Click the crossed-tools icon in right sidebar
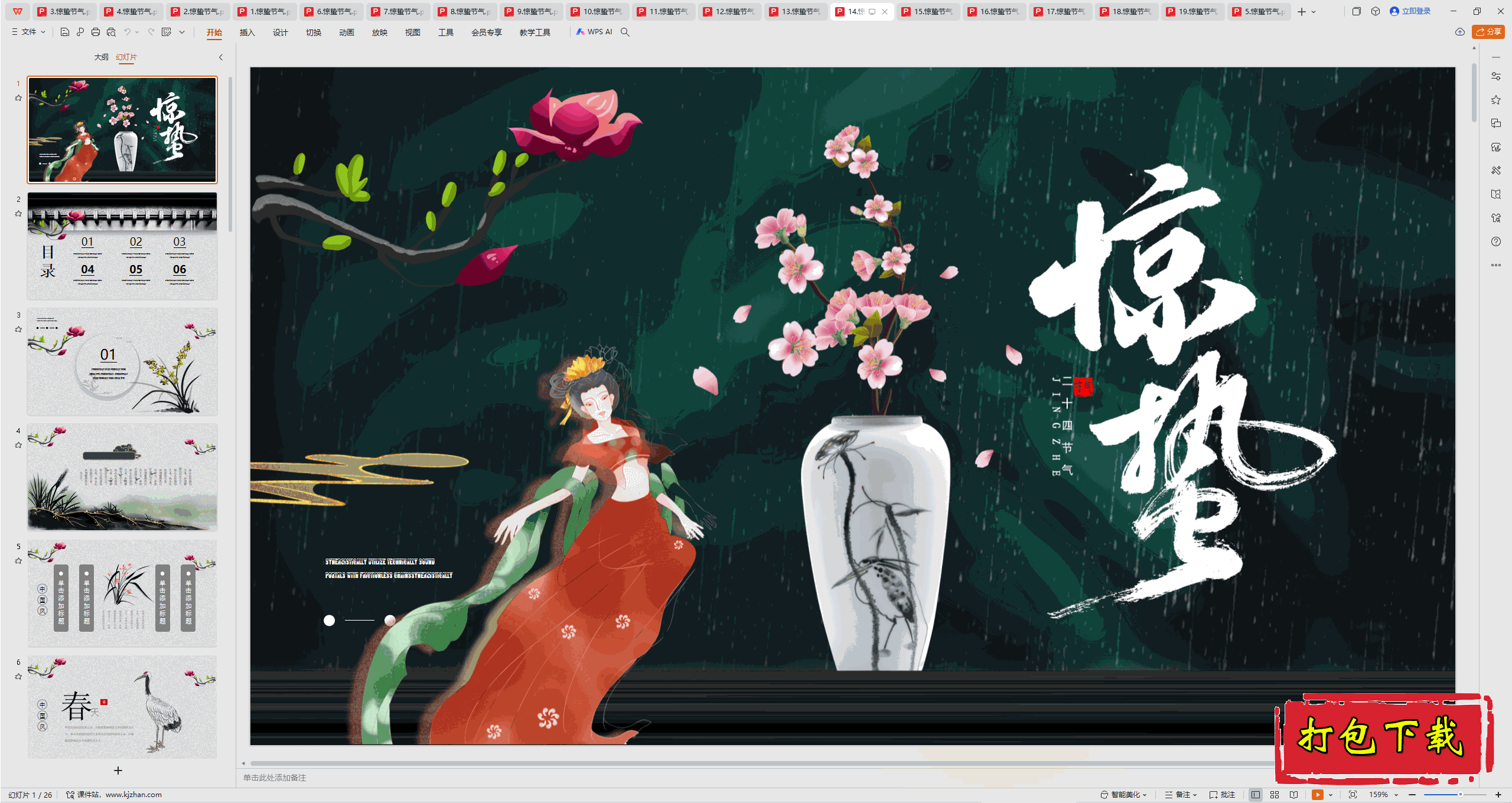The width and height of the screenshot is (1512, 803). pyautogui.click(x=1496, y=171)
